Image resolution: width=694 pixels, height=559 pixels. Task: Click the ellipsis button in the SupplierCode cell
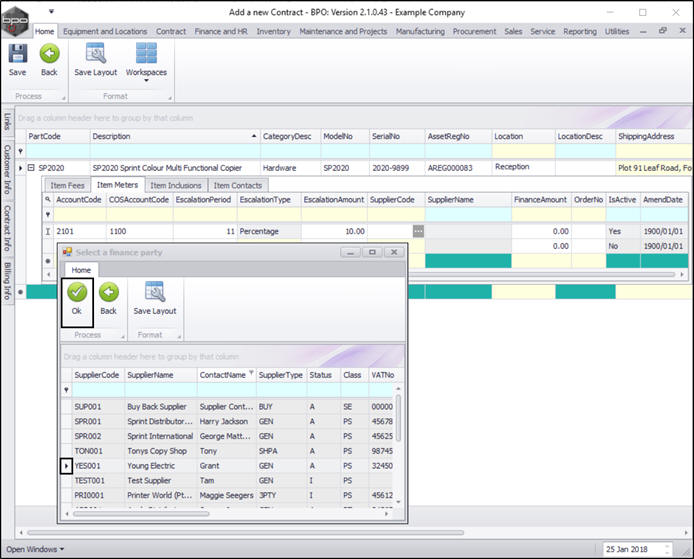tap(418, 231)
